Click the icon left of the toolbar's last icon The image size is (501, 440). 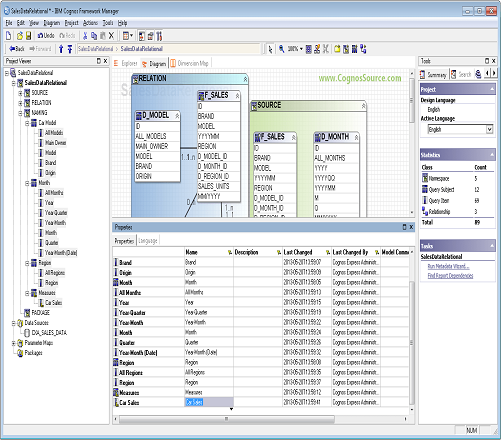pos(151,36)
